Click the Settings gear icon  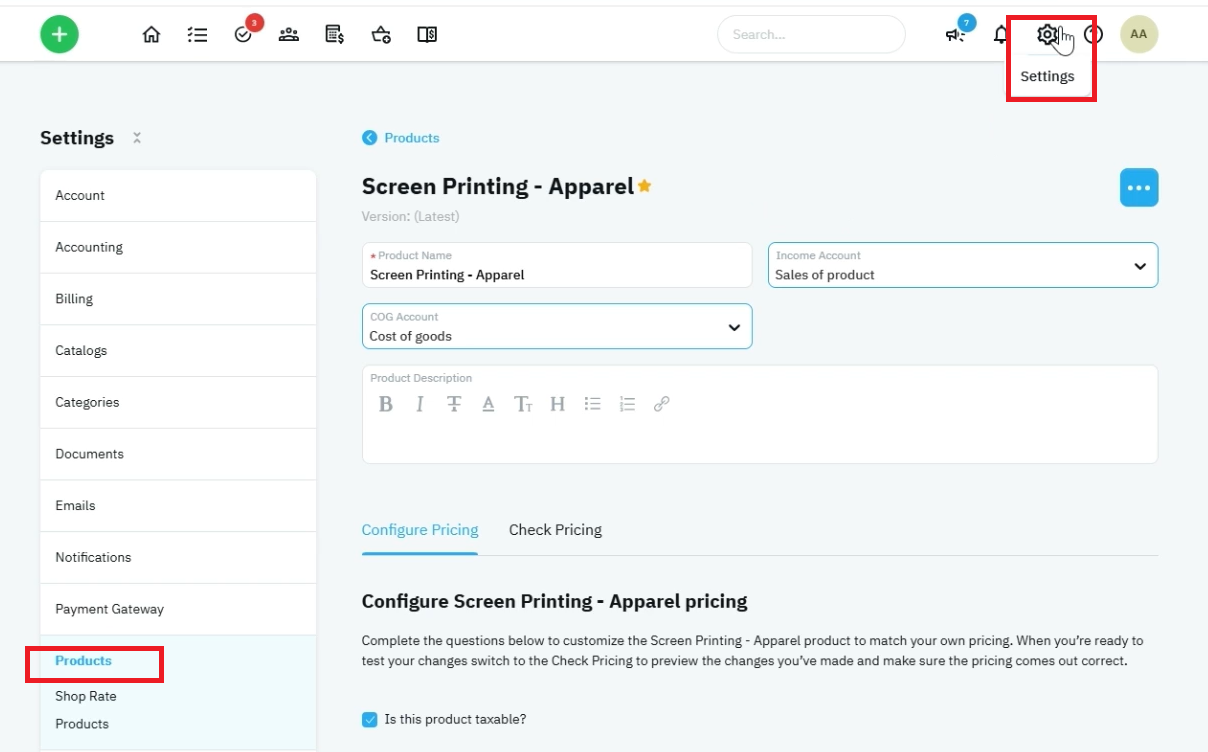tap(1046, 35)
